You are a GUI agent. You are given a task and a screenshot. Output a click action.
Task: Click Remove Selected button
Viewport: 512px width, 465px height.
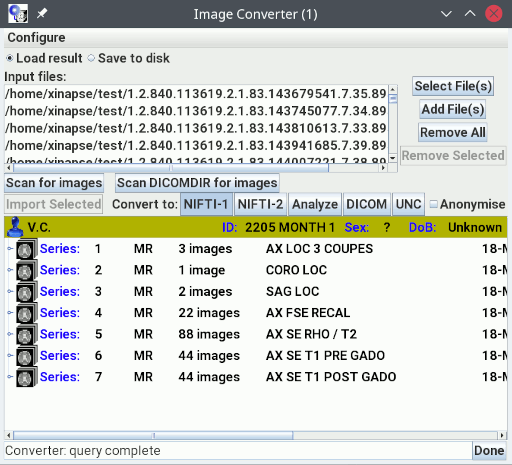click(453, 155)
